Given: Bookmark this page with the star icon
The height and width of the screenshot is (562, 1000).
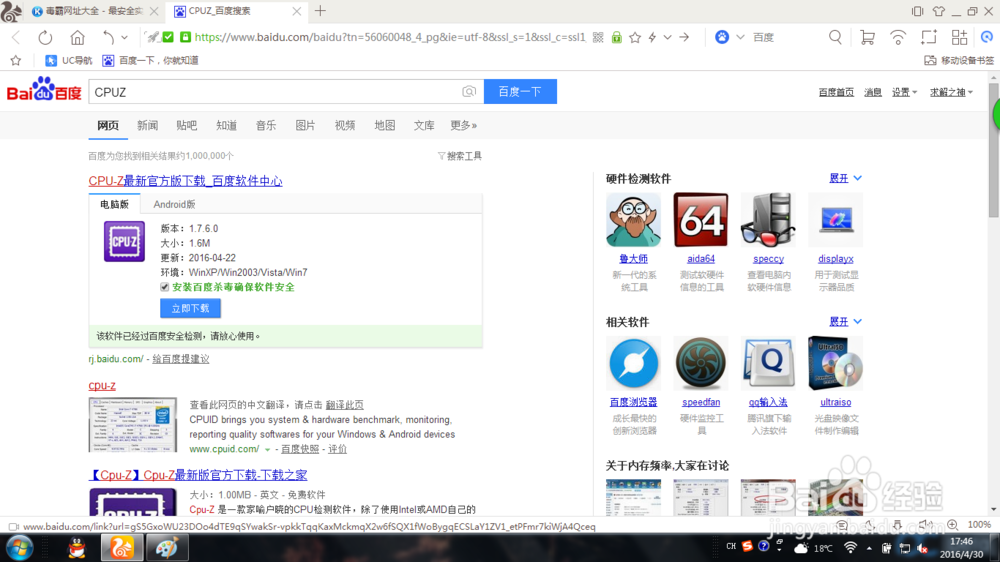Looking at the screenshot, I should 635,38.
